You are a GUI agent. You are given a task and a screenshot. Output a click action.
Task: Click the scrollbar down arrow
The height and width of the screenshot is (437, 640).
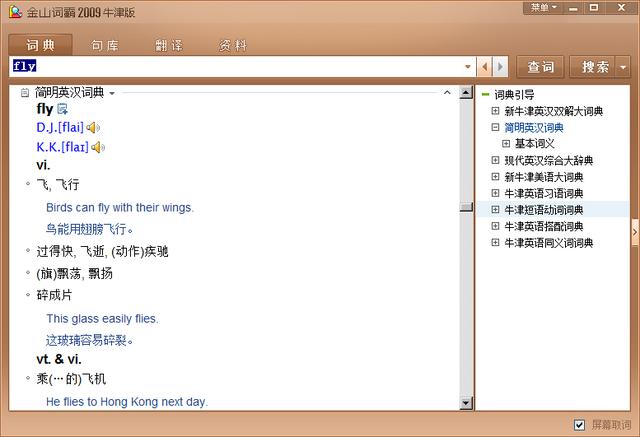click(x=466, y=403)
